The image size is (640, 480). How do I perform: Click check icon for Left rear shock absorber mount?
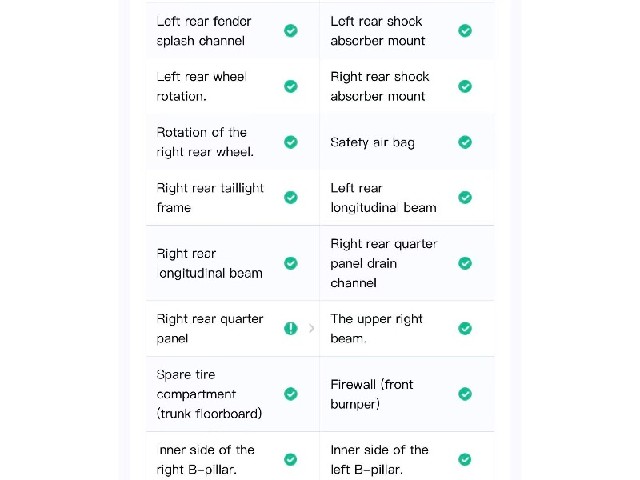[x=465, y=31]
